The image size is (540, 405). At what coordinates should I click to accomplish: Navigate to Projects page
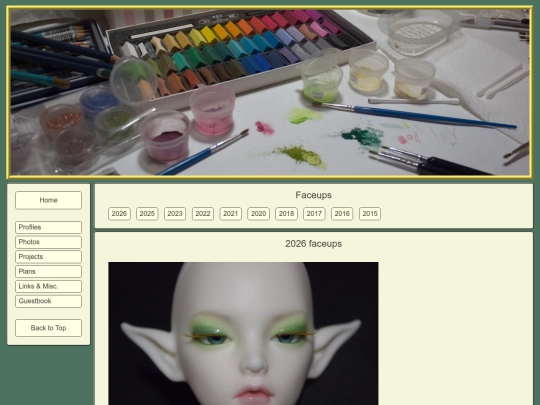(48, 257)
